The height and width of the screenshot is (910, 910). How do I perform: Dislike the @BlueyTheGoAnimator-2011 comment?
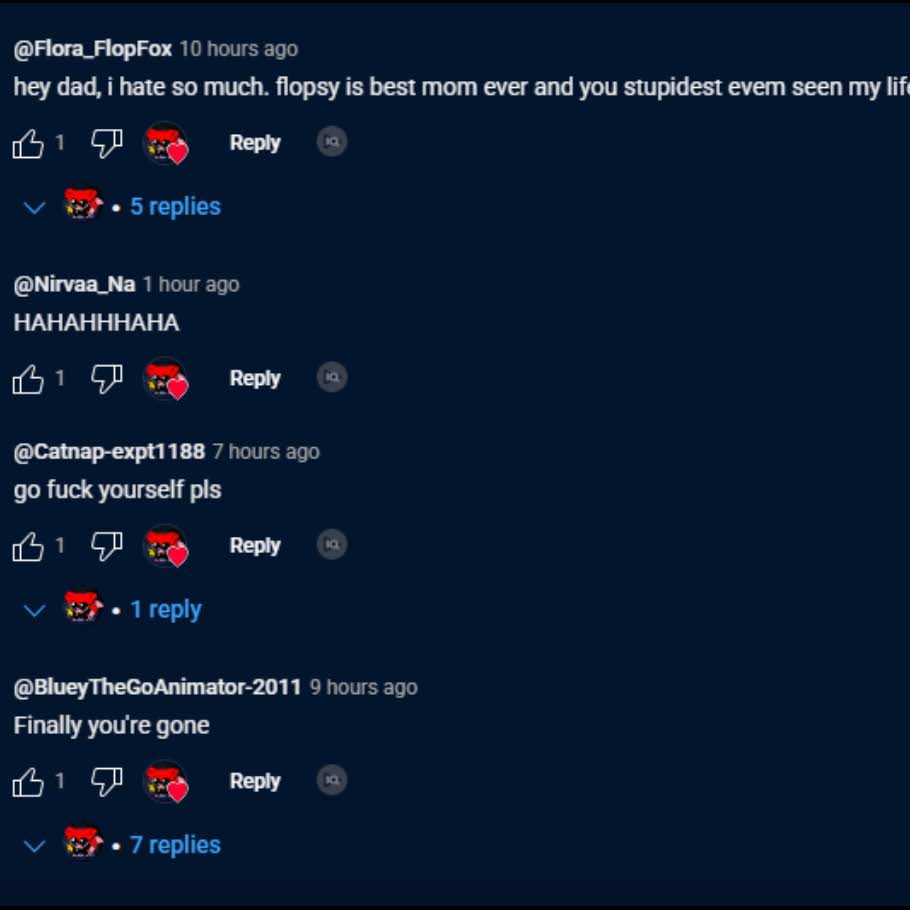(107, 782)
